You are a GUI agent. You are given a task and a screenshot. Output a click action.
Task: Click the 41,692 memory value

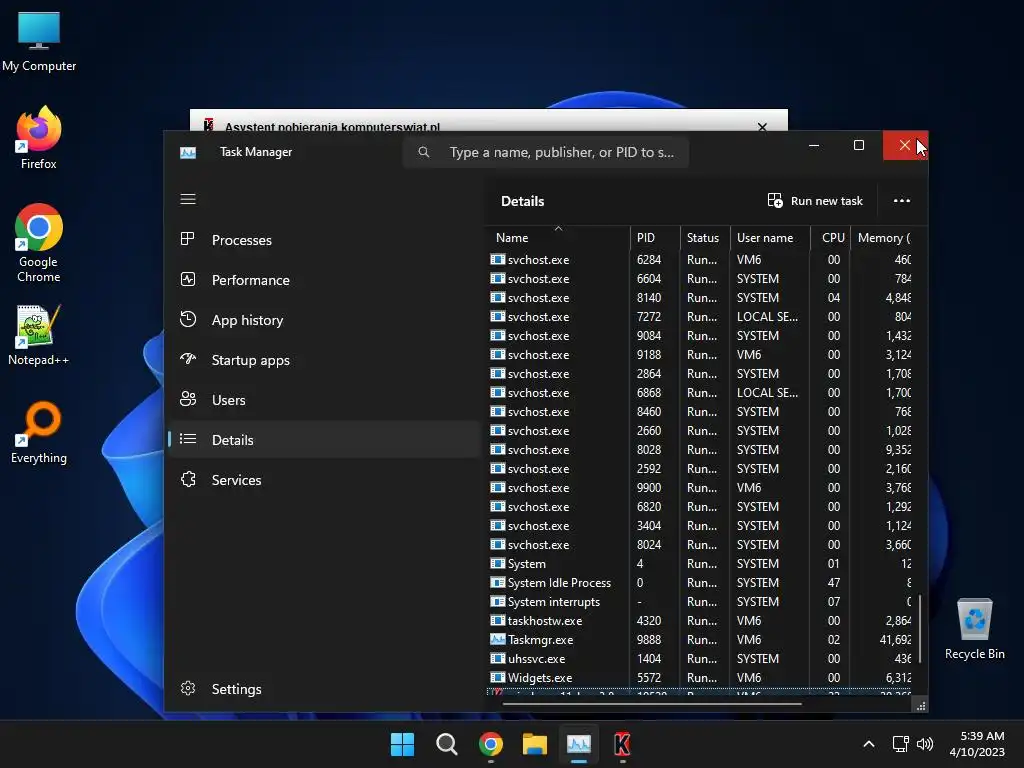(895, 639)
